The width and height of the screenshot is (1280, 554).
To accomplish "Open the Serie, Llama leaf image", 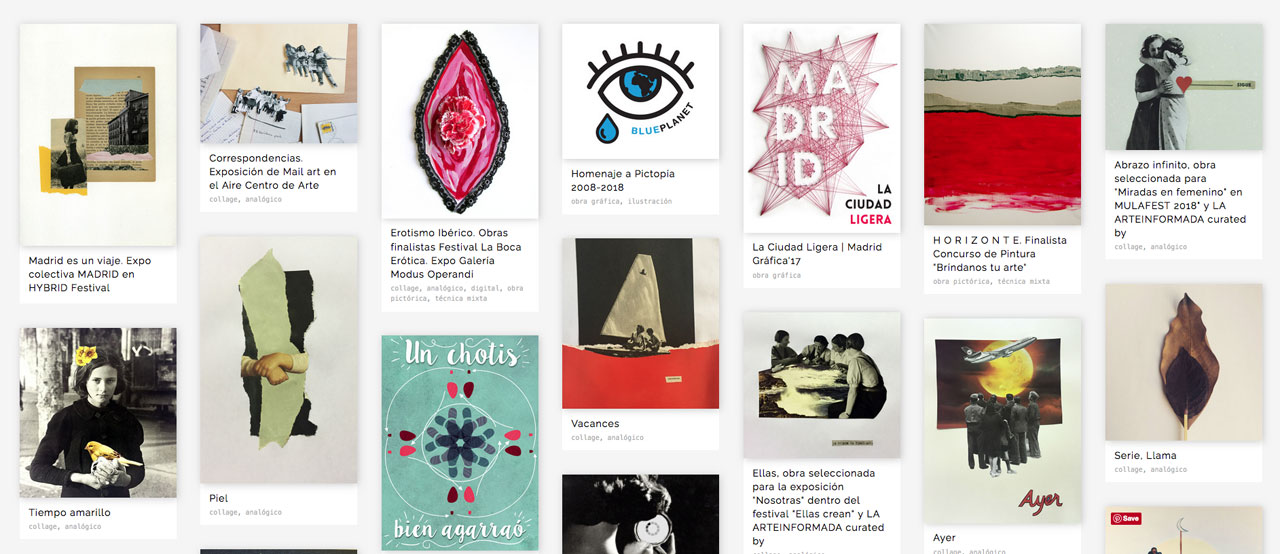I will click(1183, 362).
